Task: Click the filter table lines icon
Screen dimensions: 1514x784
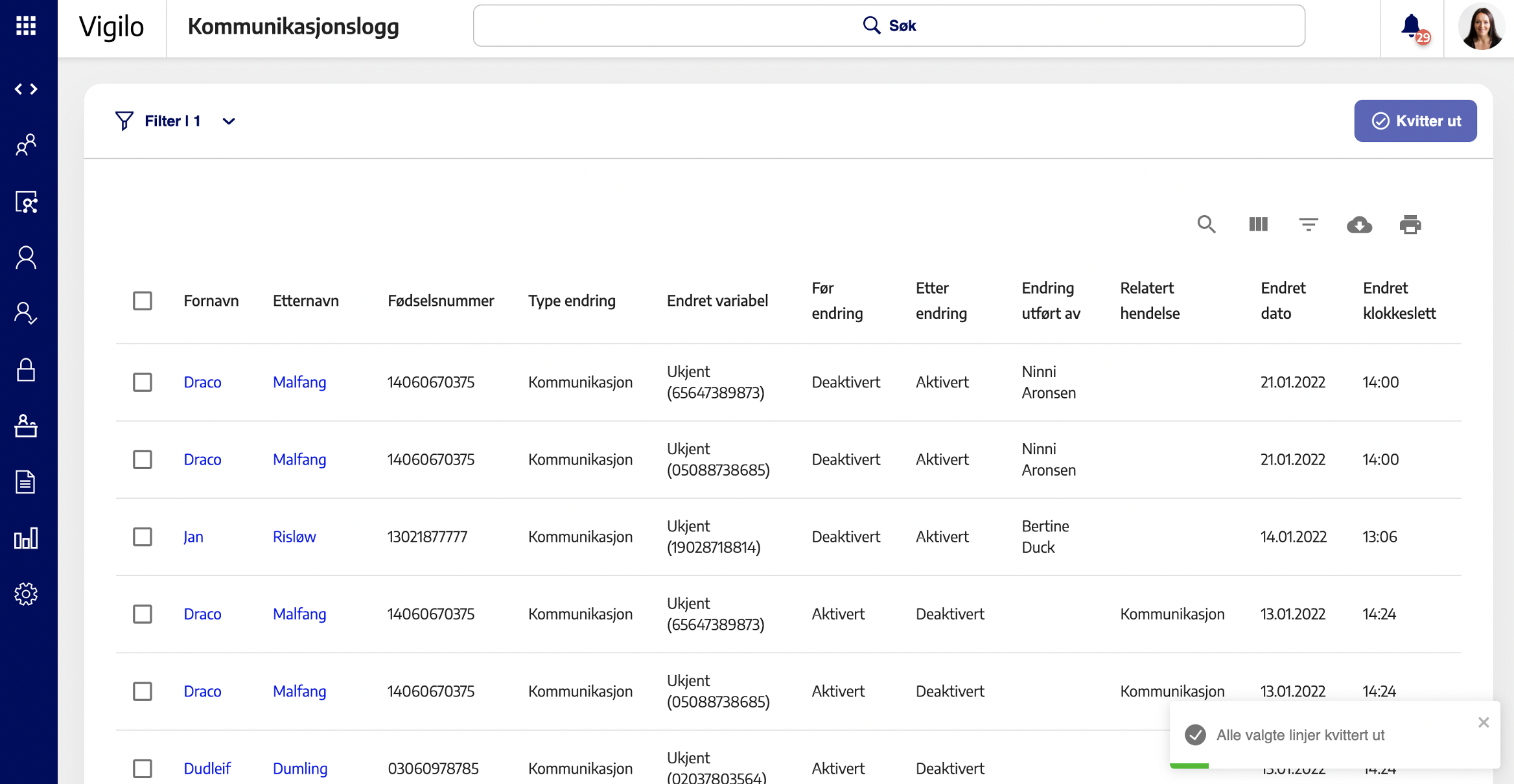Action: [1309, 225]
